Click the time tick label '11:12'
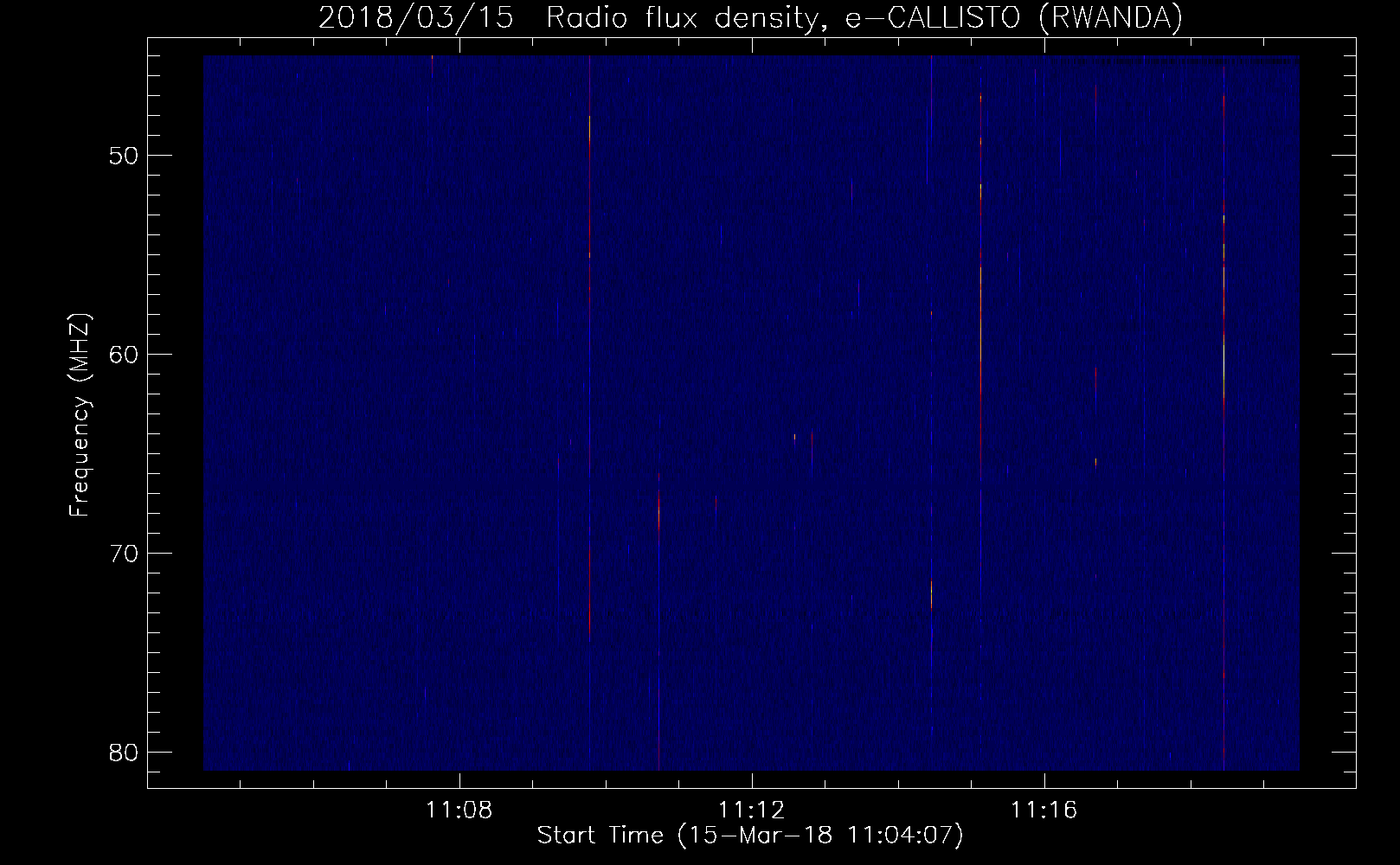This screenshot has width=1400, height=865. coord(752,811)
